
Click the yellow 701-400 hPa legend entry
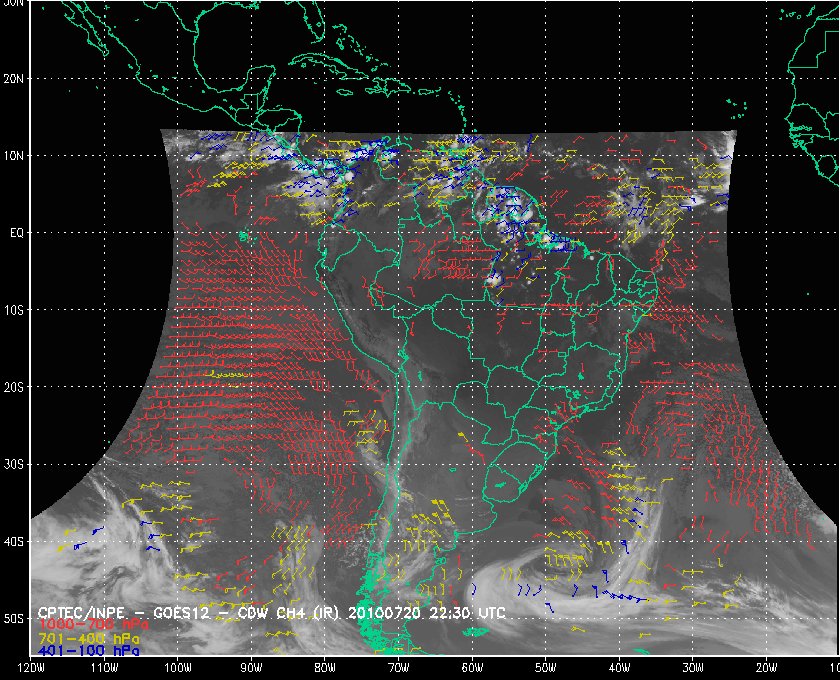click(89, 638)
